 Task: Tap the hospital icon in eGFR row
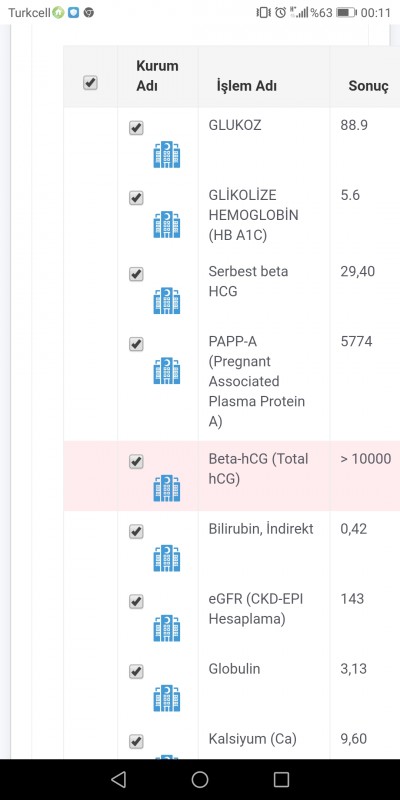click(167, 628)
